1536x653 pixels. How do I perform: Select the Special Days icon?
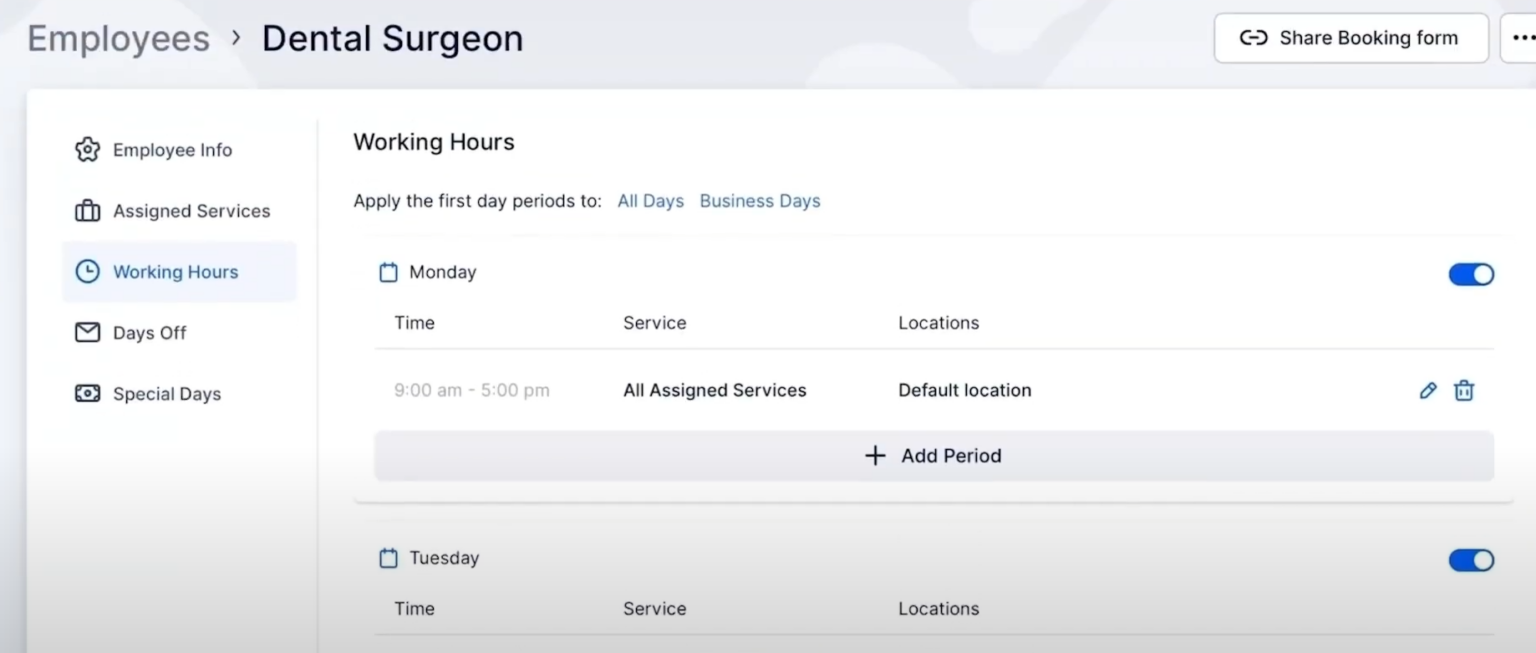point(88,393)
